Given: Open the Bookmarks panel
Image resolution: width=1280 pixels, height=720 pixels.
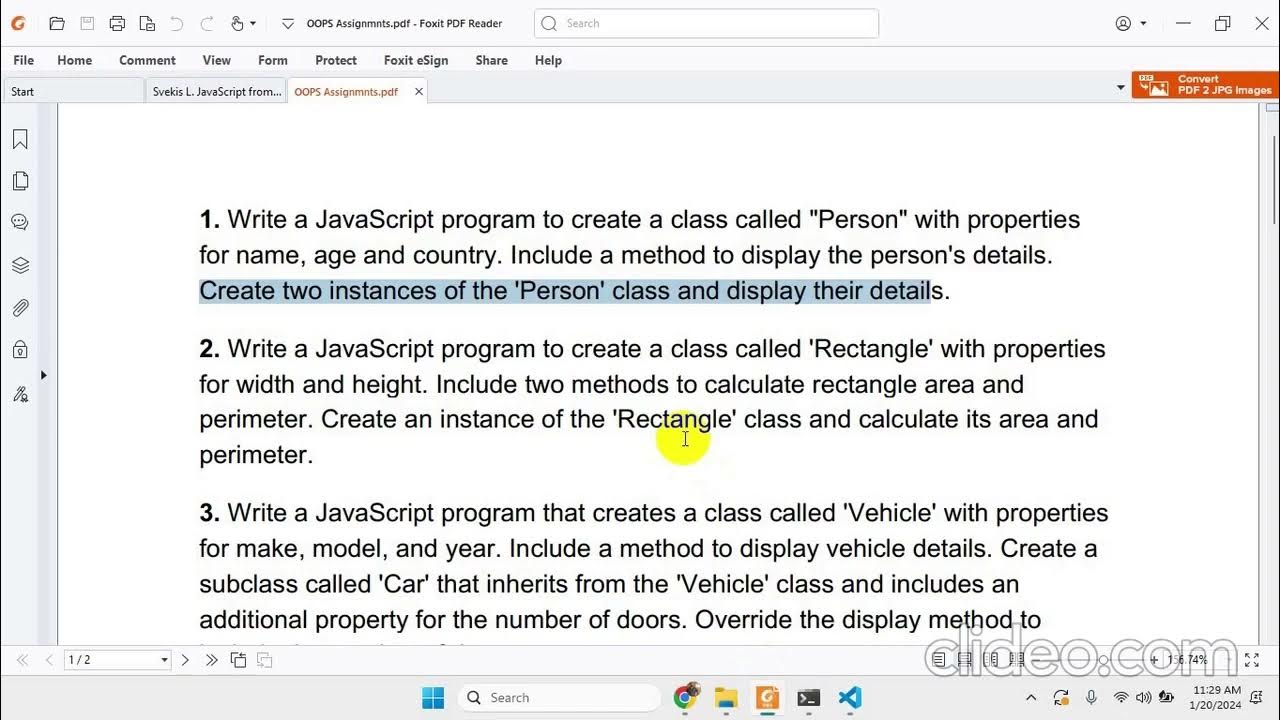Looking at the screenshot, I should [x=20, y=140].
